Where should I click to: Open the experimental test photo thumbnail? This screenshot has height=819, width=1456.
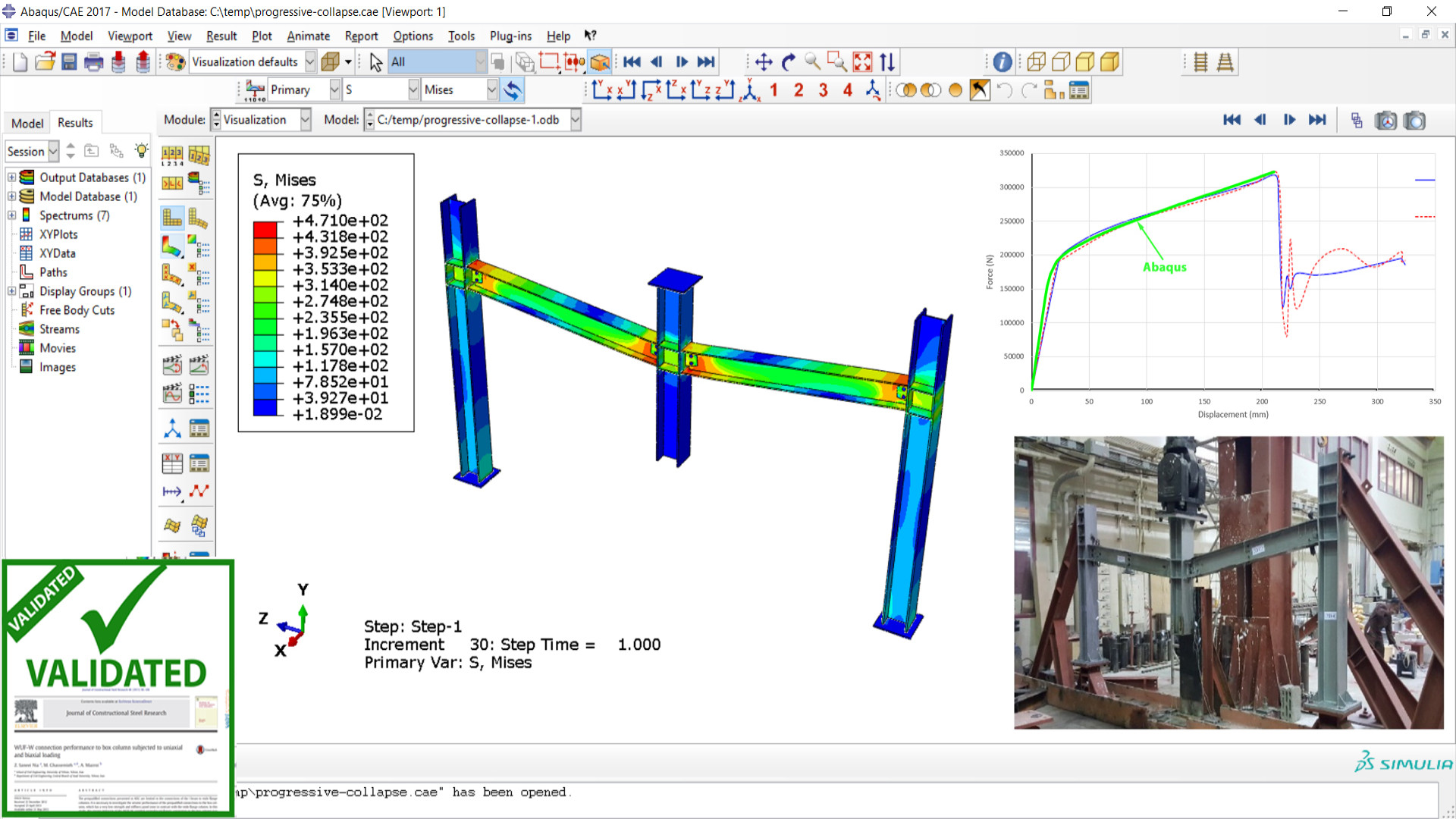(1228, 582)
